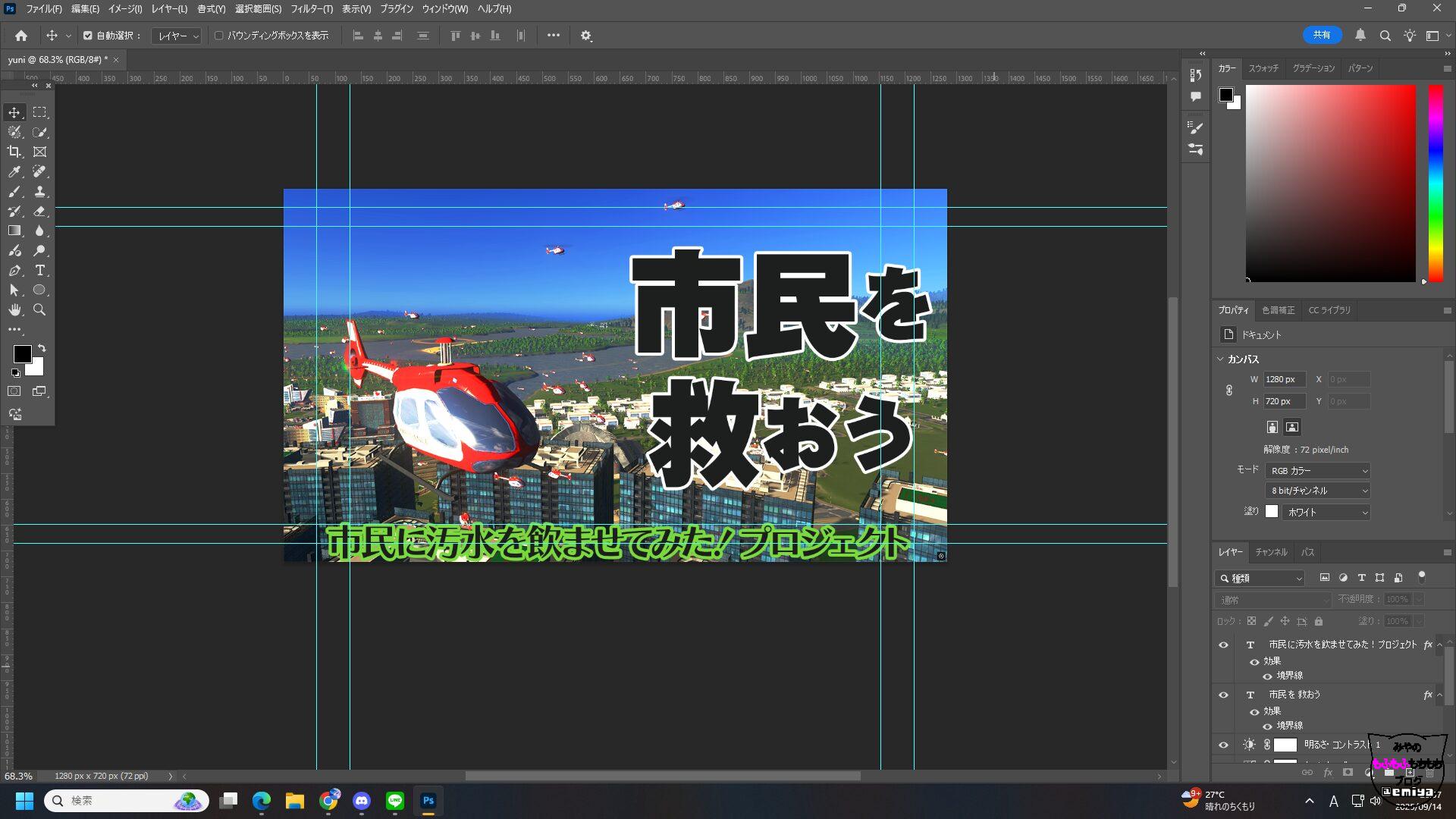Select the Rectangular Marquee tool
This screenshot has width=1456, height=819.
coord(39,112)
